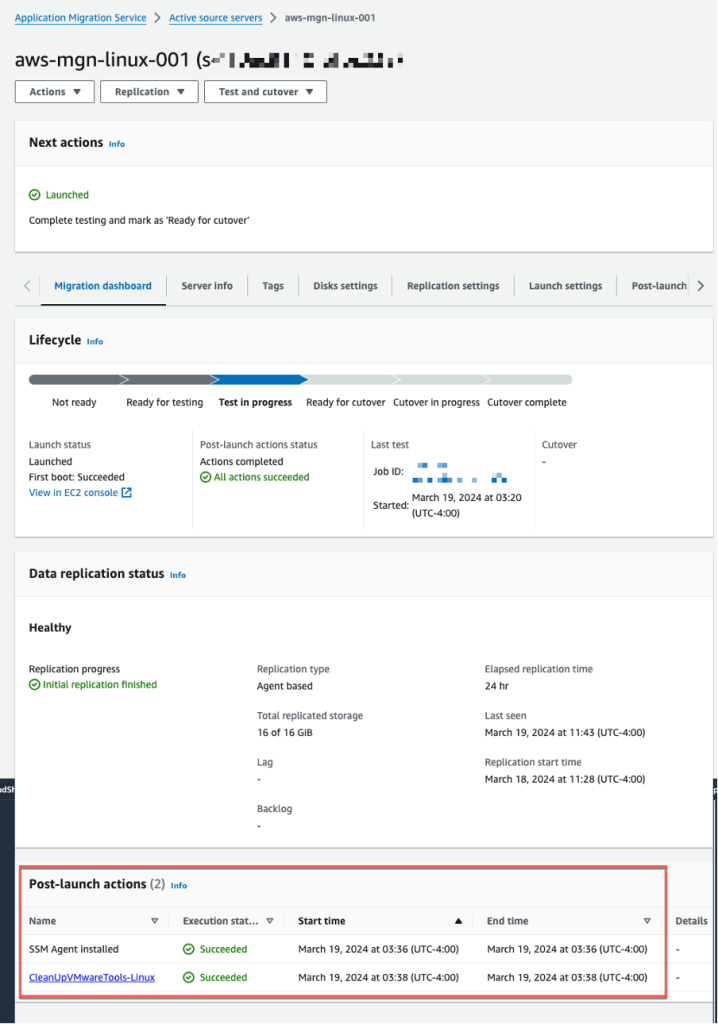
Task: Click the Not ready lifecycle stage
Action: click(x=74, y=402)
